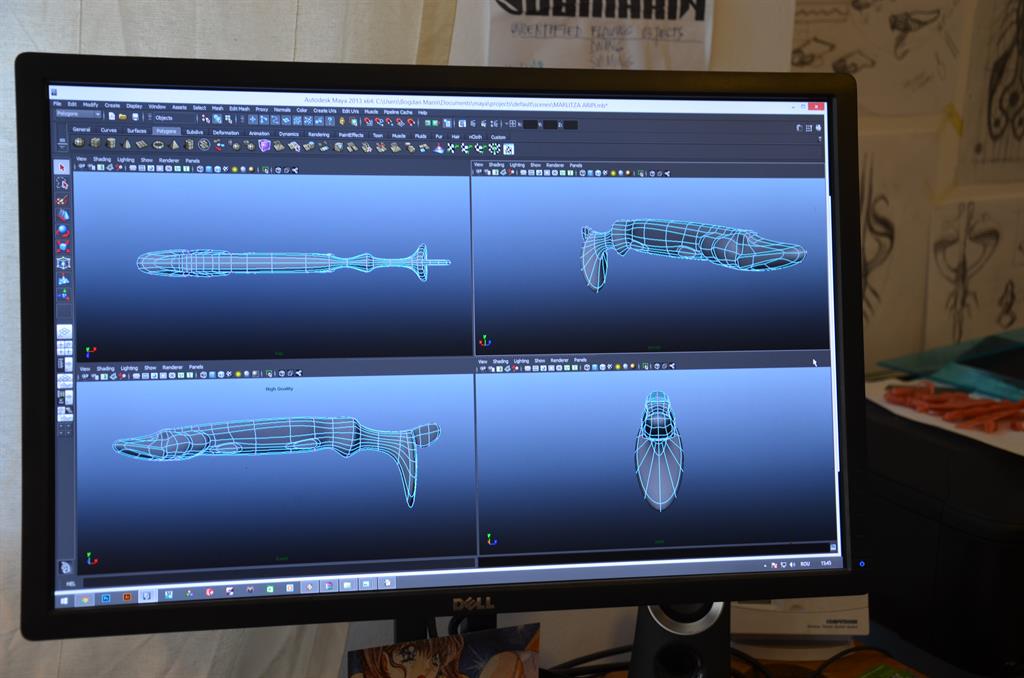
Task: Activate the Rotate tool in toolbox
Action: point(63,231)
